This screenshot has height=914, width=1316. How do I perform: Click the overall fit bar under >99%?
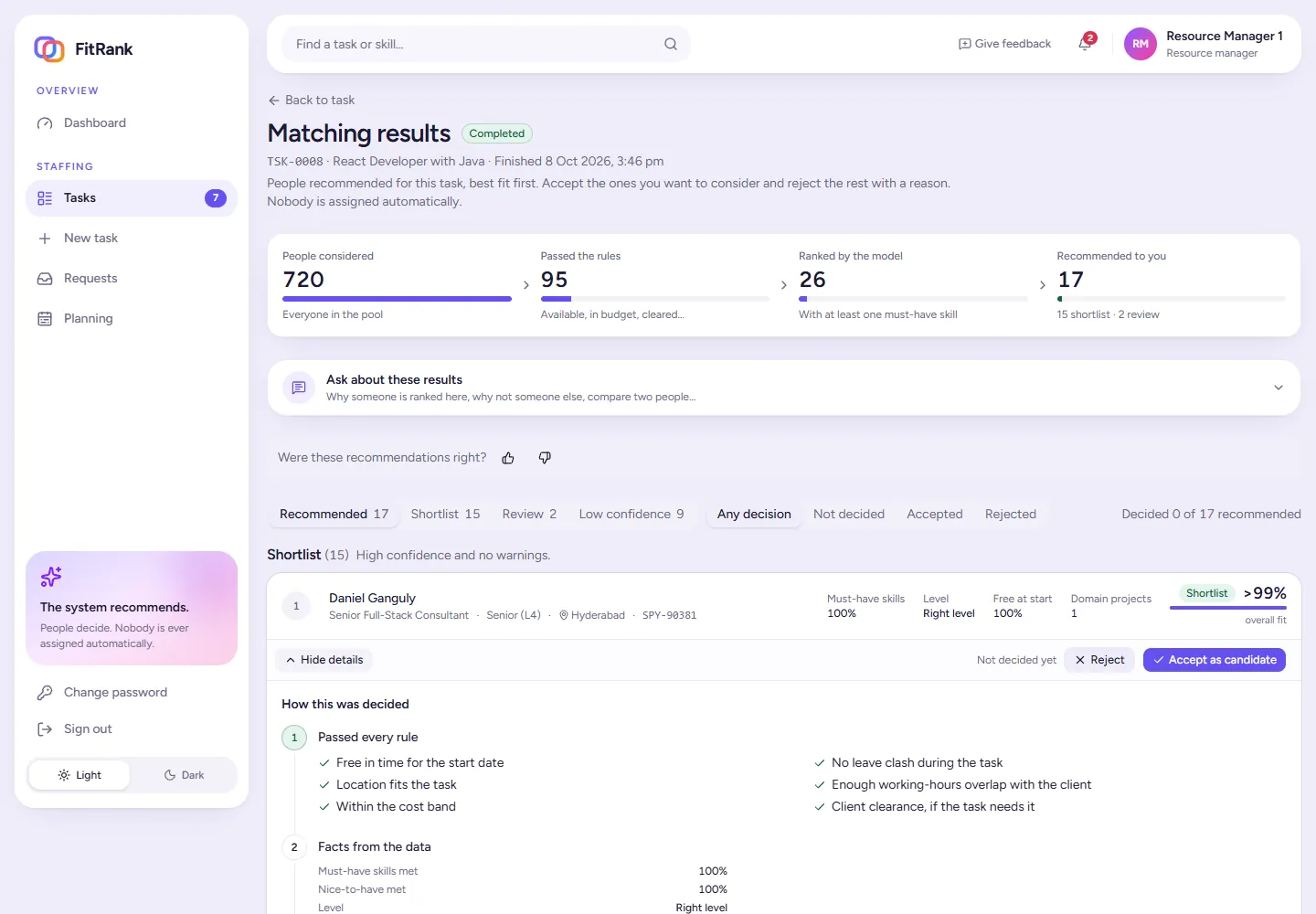point(1228,608)
